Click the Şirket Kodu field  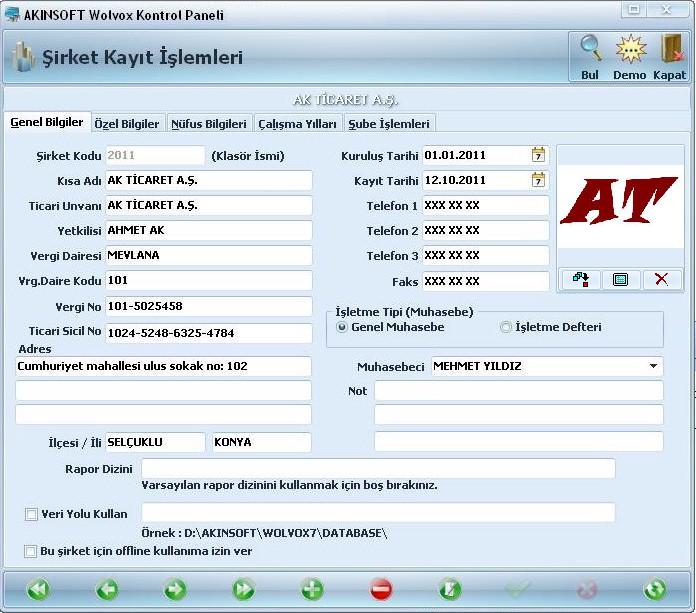pyautogui.click(x=155, y=155)
